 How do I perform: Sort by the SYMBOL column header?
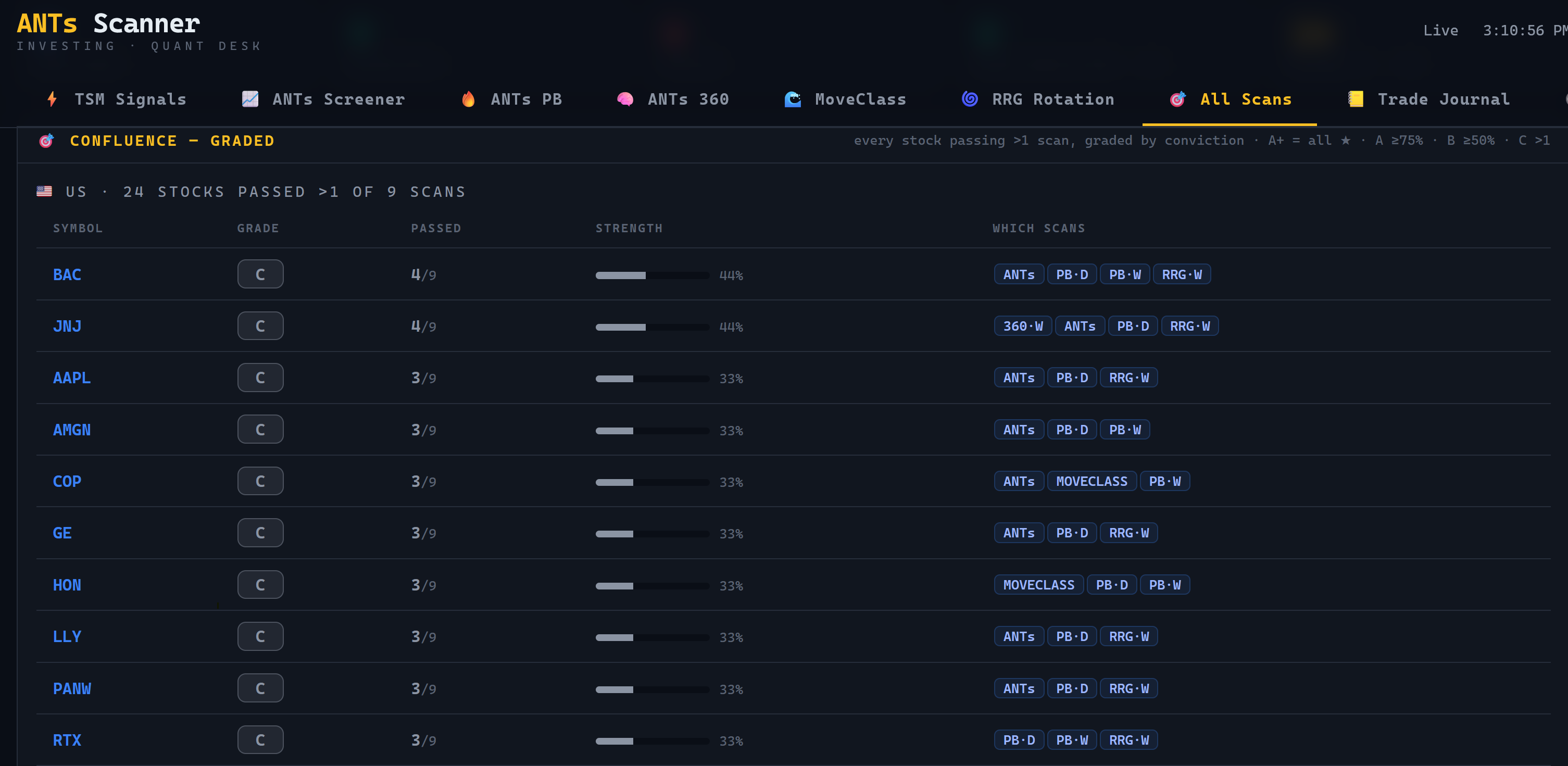pos(78,228)
